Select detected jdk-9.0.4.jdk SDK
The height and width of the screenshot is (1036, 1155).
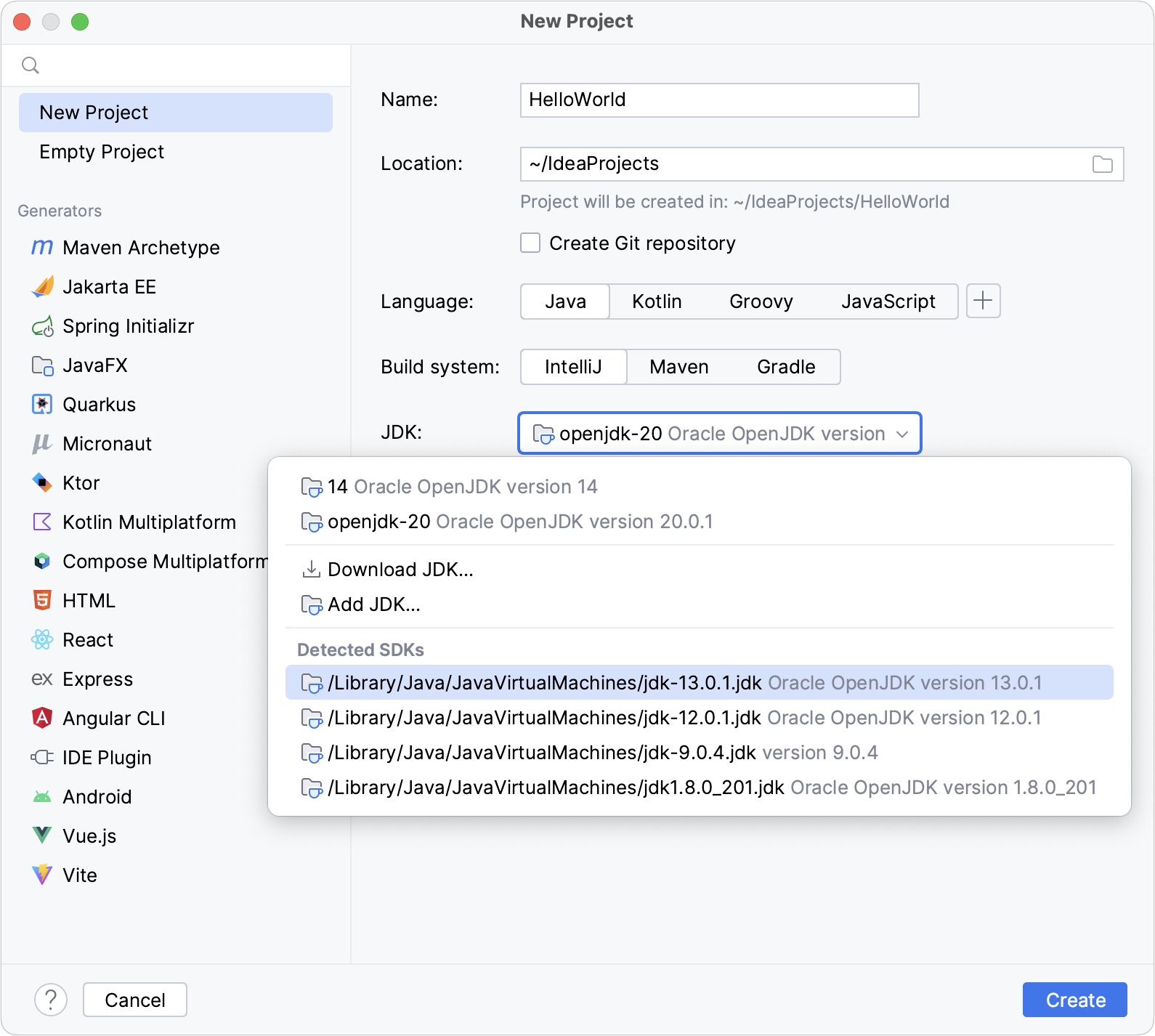tap(700, 753)
